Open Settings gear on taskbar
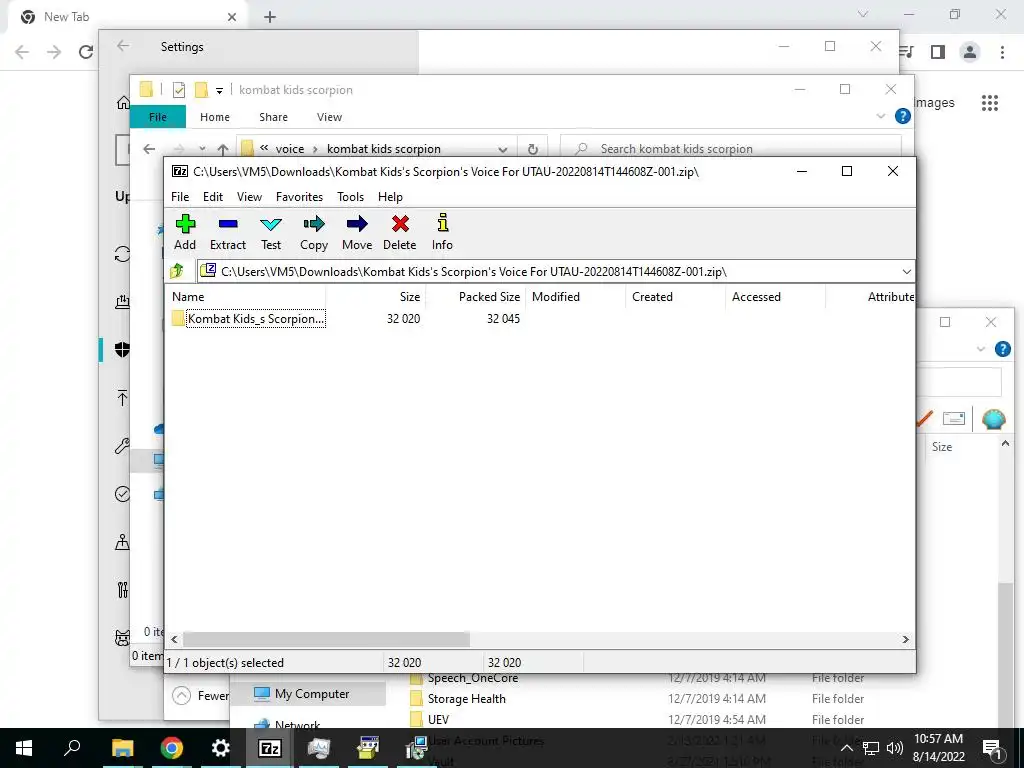This screenshot has height=768, width=1024. coord(221,748)
